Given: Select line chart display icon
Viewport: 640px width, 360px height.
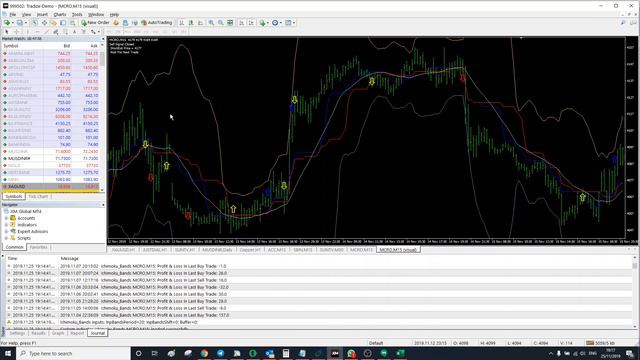Looking at the screenshot, I should click(x=200, y=23).
